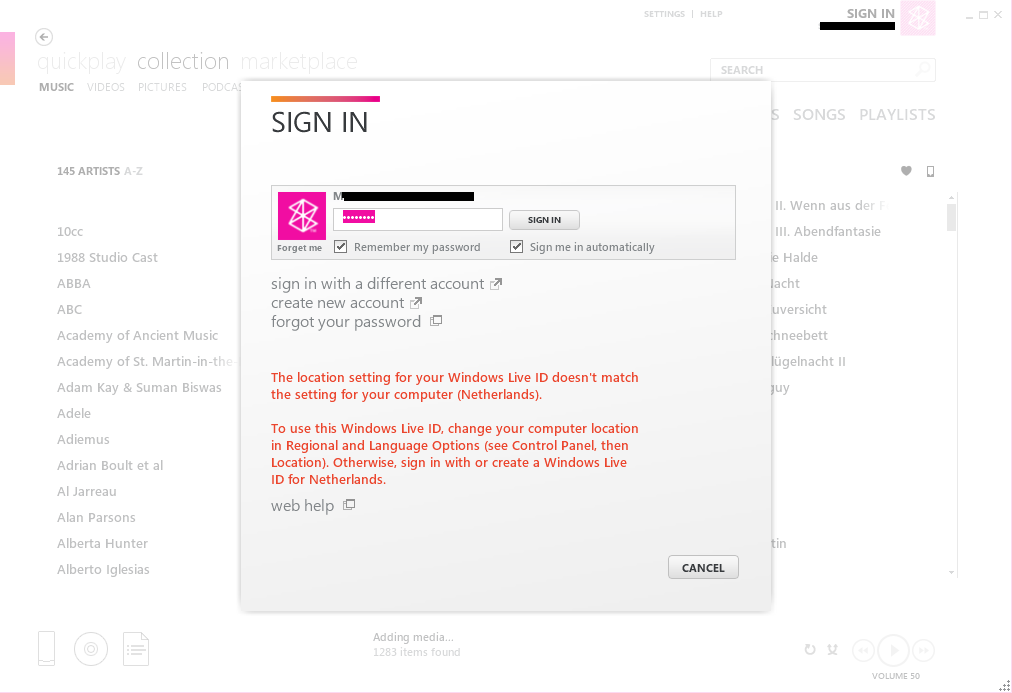
Task: Skip to the next track
Action: pyautogui.click(x=923, y=650)
